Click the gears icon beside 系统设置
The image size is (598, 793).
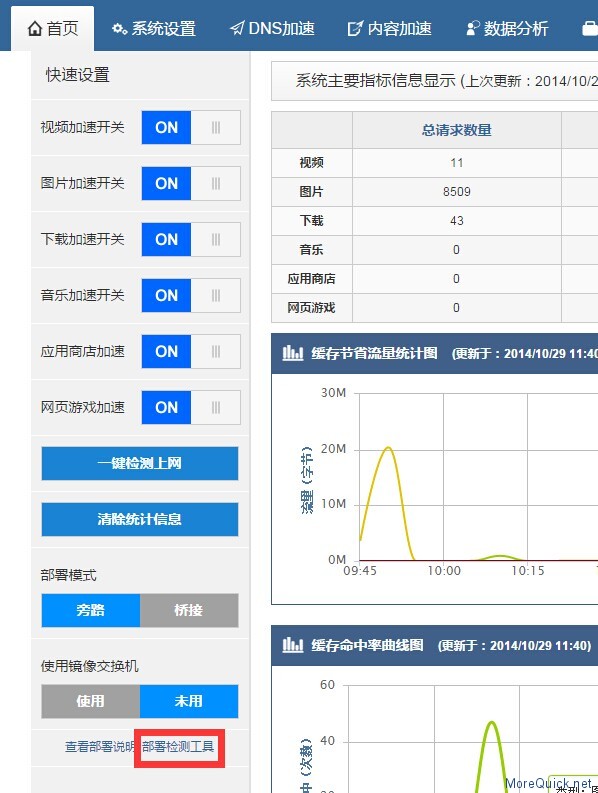pyautogui.click(x=120, y=29)
